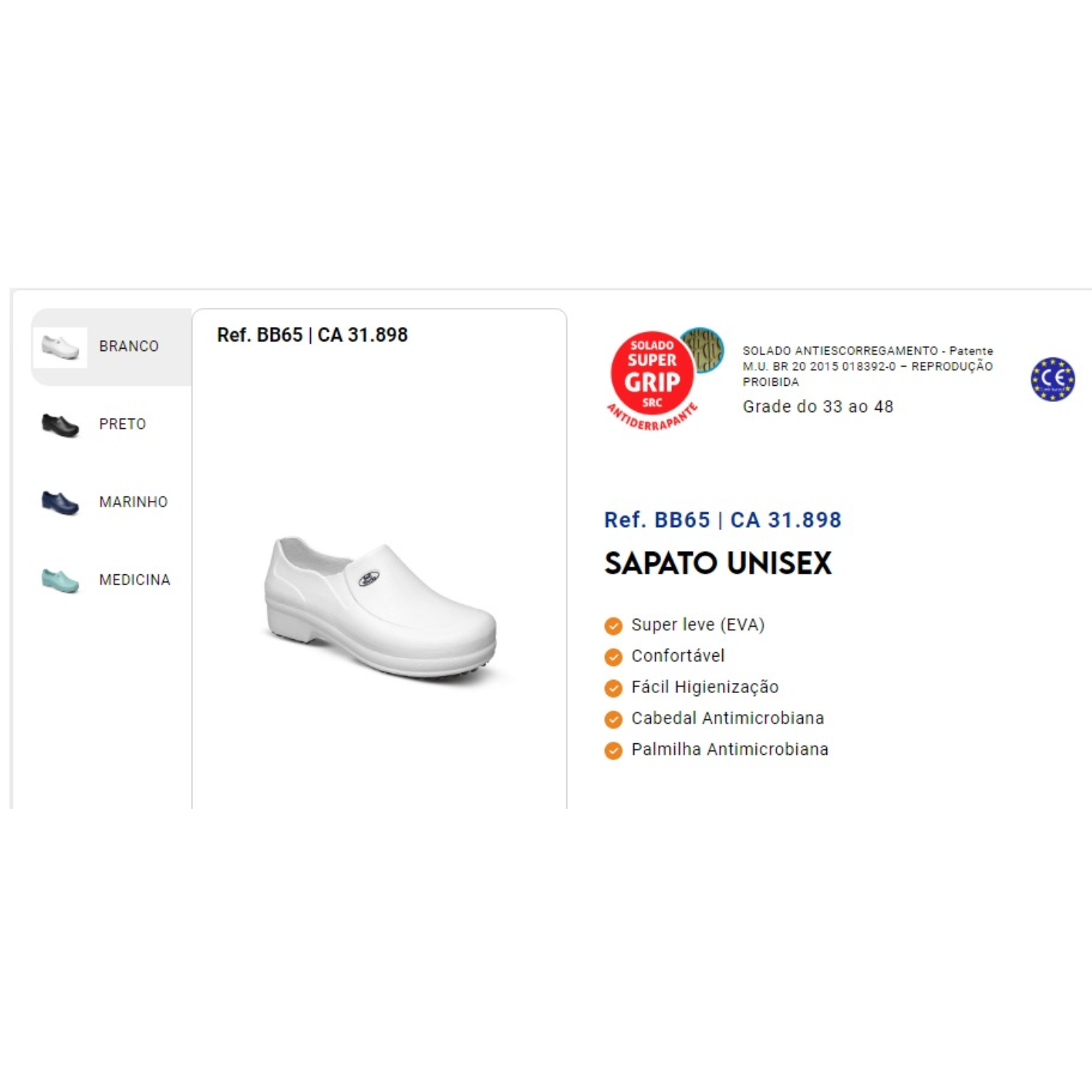Click the CE certification icon
Viewport: 1092px width, 1092px height.
(1053, 379)
